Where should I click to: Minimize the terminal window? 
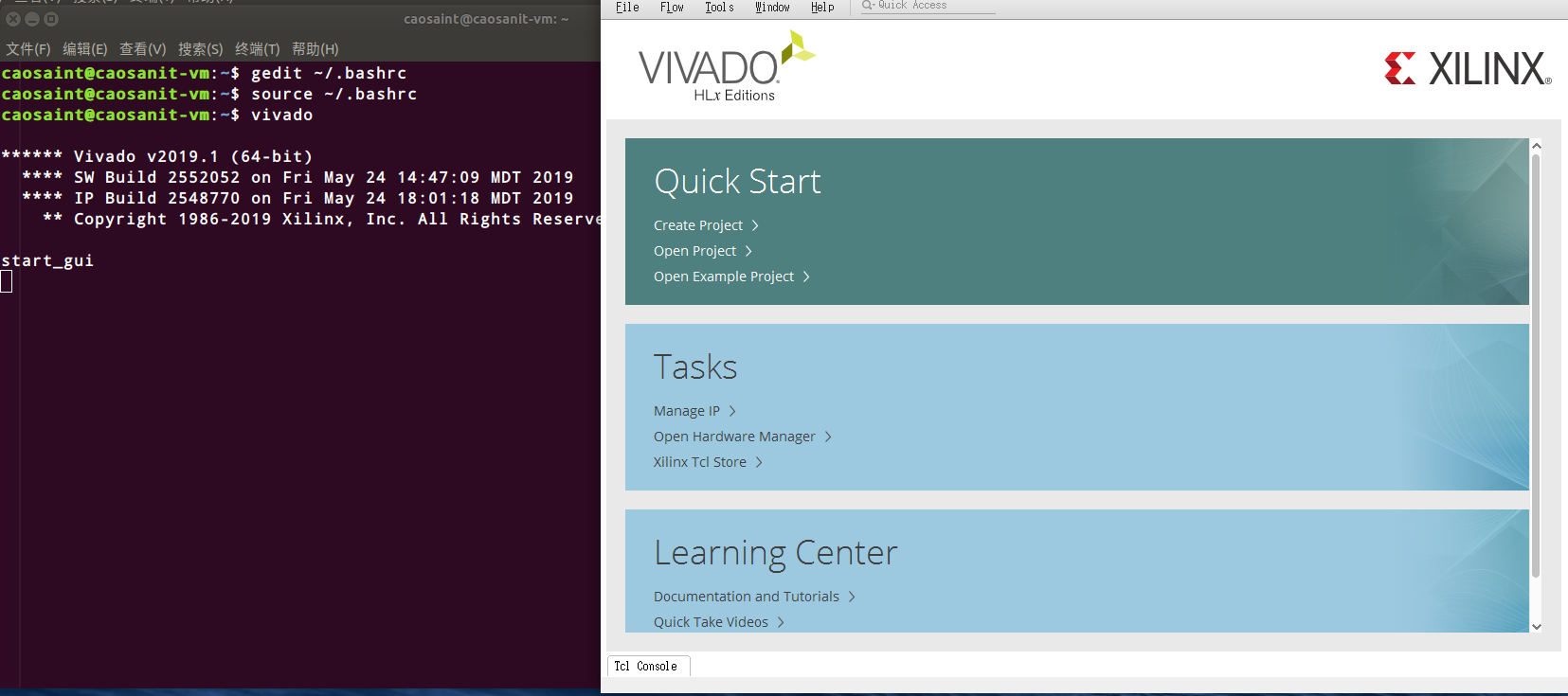(32, 19)
